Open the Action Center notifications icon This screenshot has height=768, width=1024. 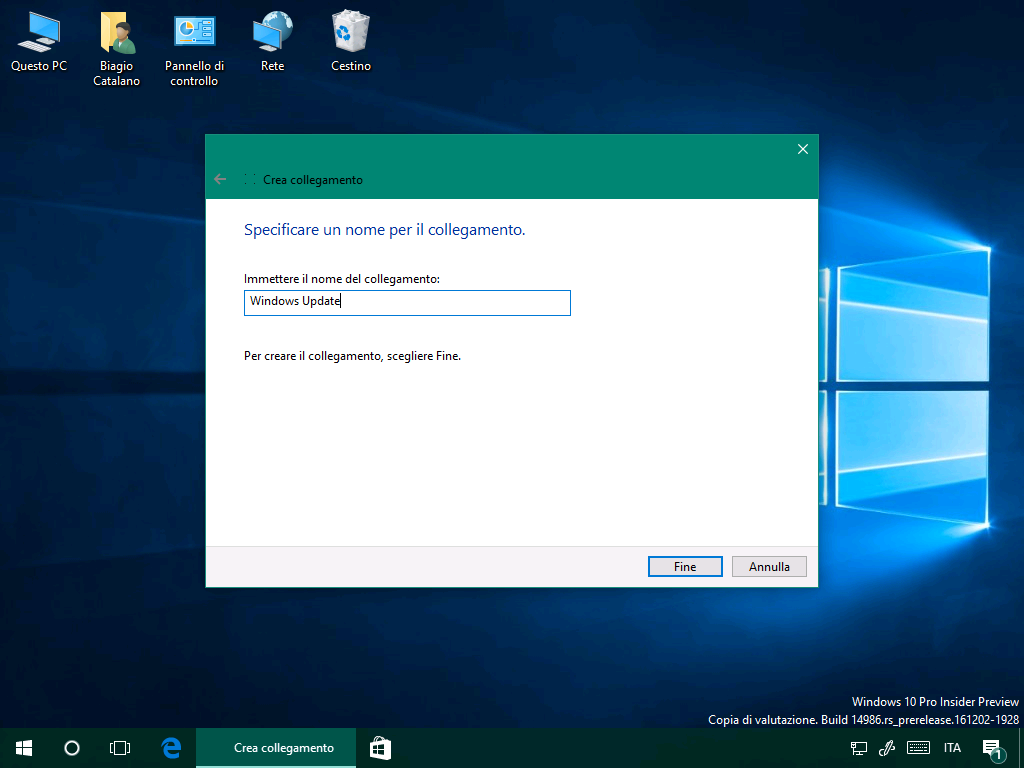click(x=993, y=749)
